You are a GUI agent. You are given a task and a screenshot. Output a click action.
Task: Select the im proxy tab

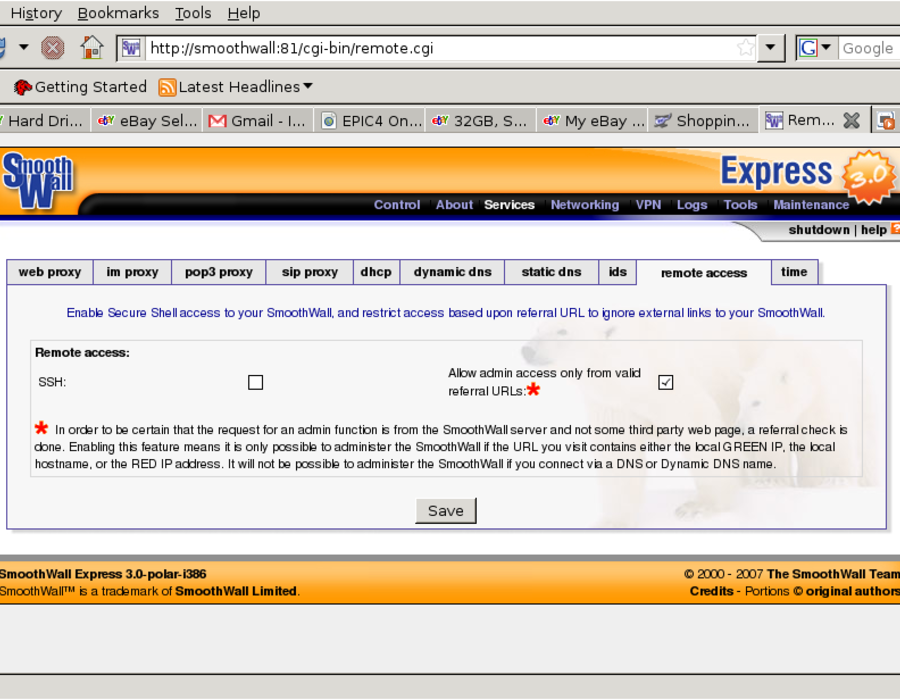pyautogui.click(x=133, y=272)
